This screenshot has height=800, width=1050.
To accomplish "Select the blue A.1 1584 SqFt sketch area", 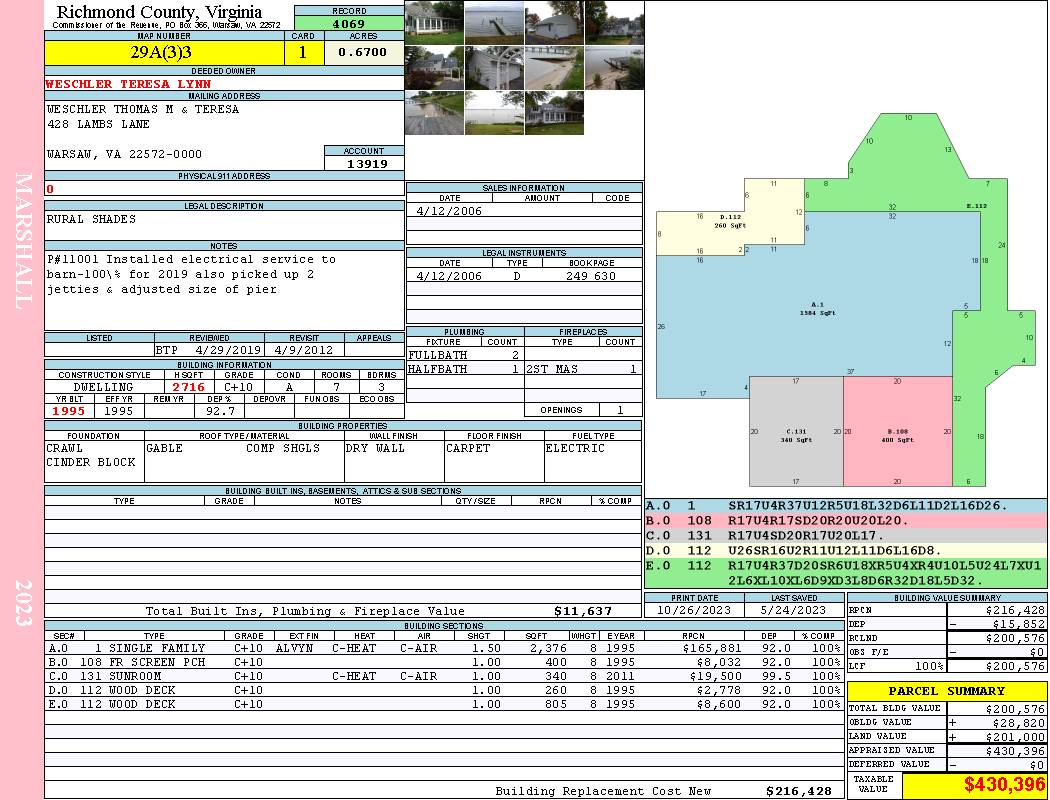I will [x=817, y=308].
